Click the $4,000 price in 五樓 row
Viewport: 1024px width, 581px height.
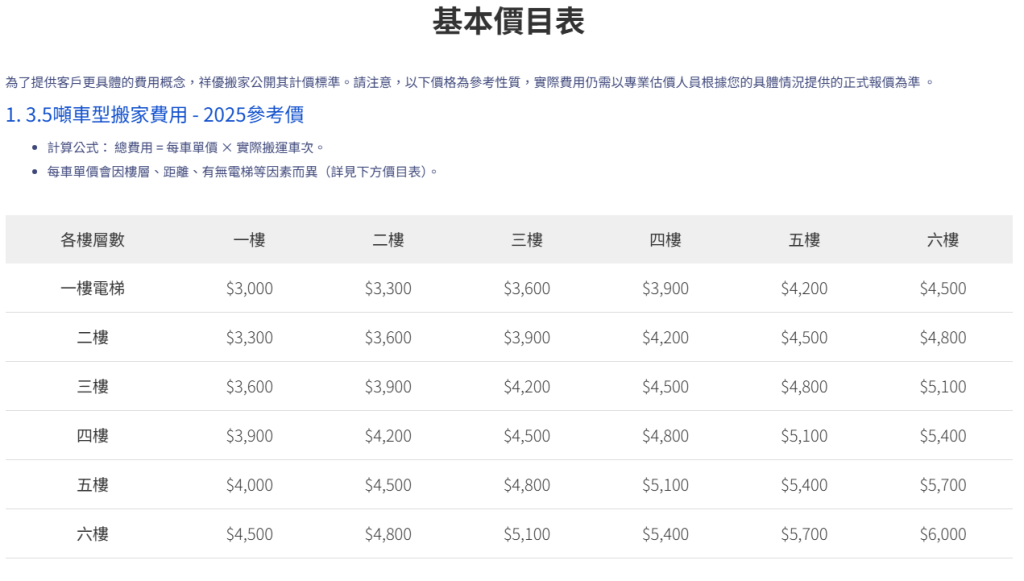[x=249, y=485]
